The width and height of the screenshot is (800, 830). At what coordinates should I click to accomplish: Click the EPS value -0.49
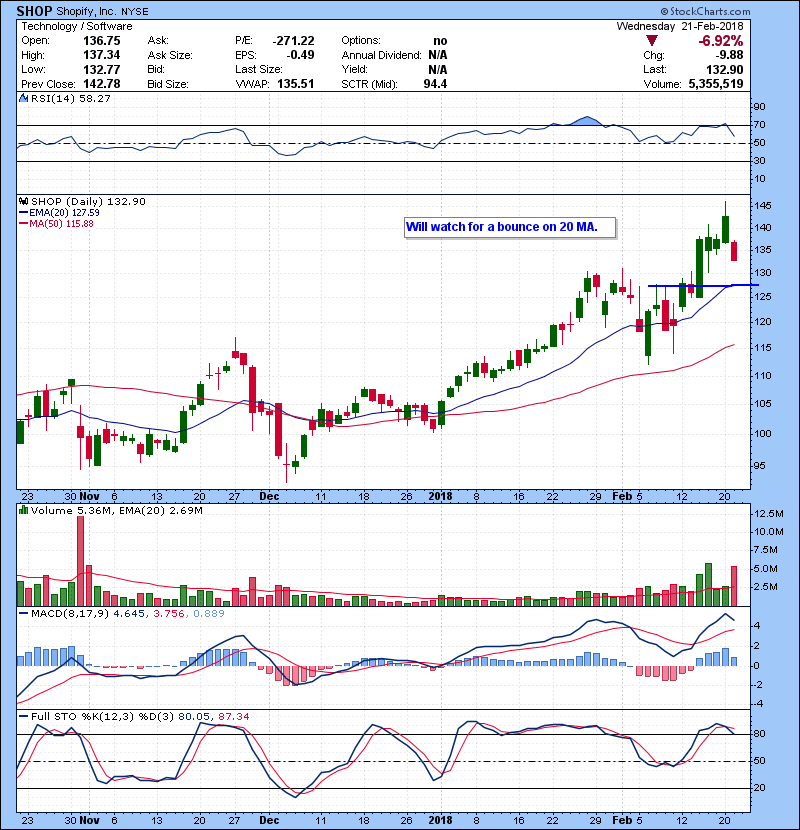pyautogui.click(x=300, y=55)
